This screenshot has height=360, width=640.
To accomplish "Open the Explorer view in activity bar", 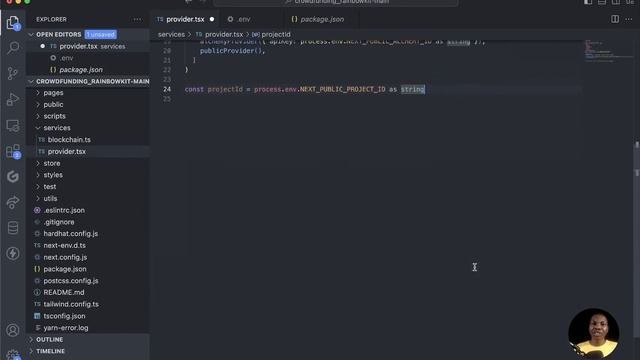I will click(13, 22).
